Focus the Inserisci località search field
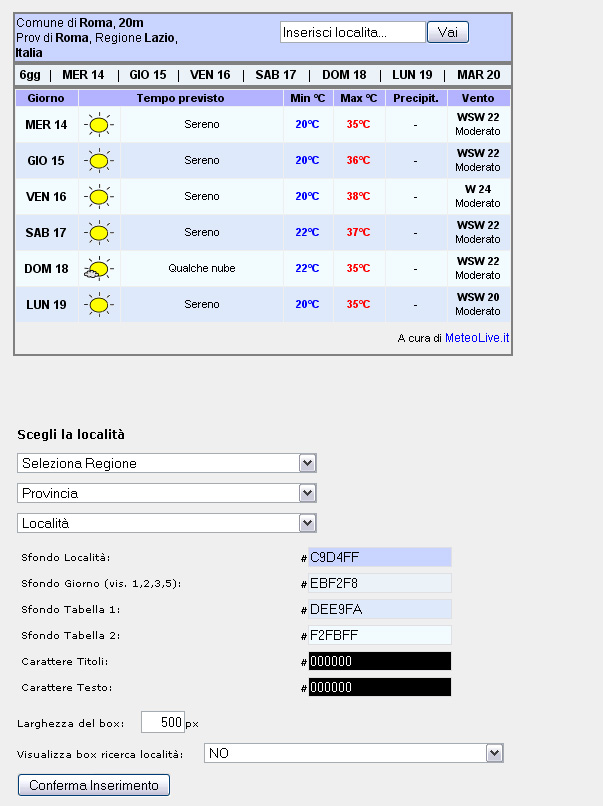Image resolution: width=603 pixels, height=806 pixels. (353, 32)
